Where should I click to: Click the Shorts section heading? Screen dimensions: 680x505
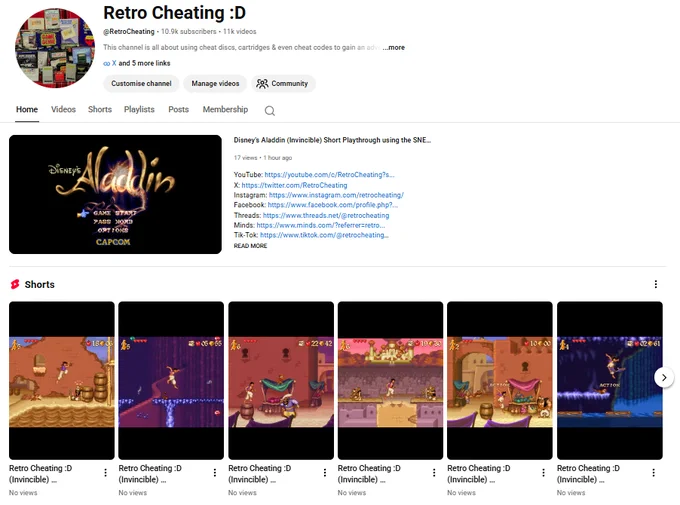click(39, 285)
